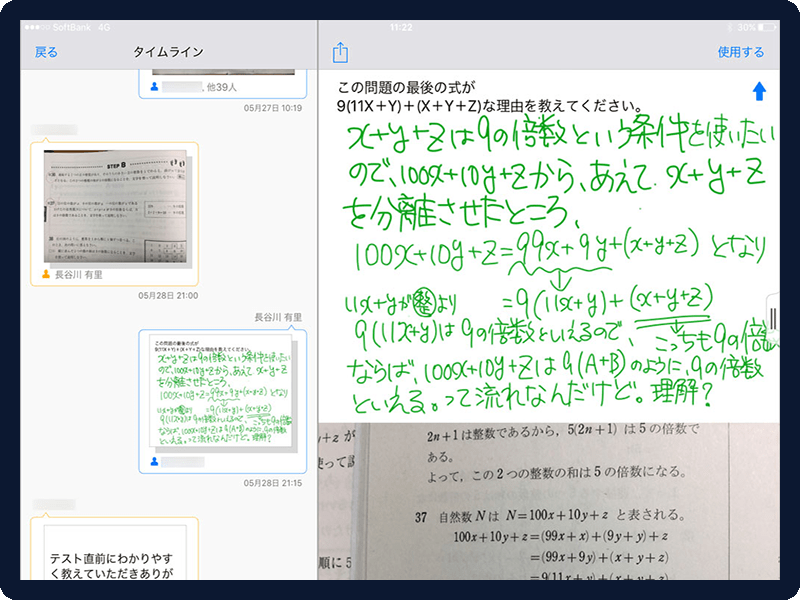The width and height of the screenshot is (800, 600).
Task: Tap the side handle on the right edge
Action: point(773,319)
